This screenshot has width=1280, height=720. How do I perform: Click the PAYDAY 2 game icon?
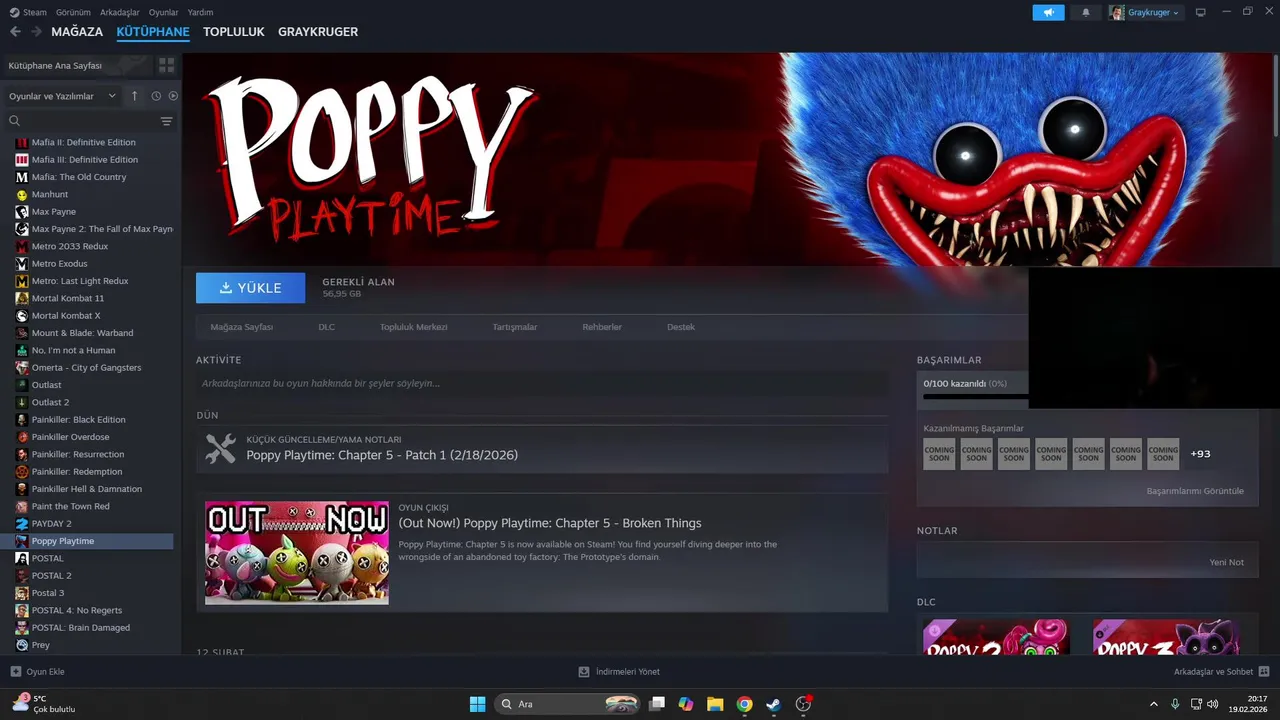tap(22, 523)
